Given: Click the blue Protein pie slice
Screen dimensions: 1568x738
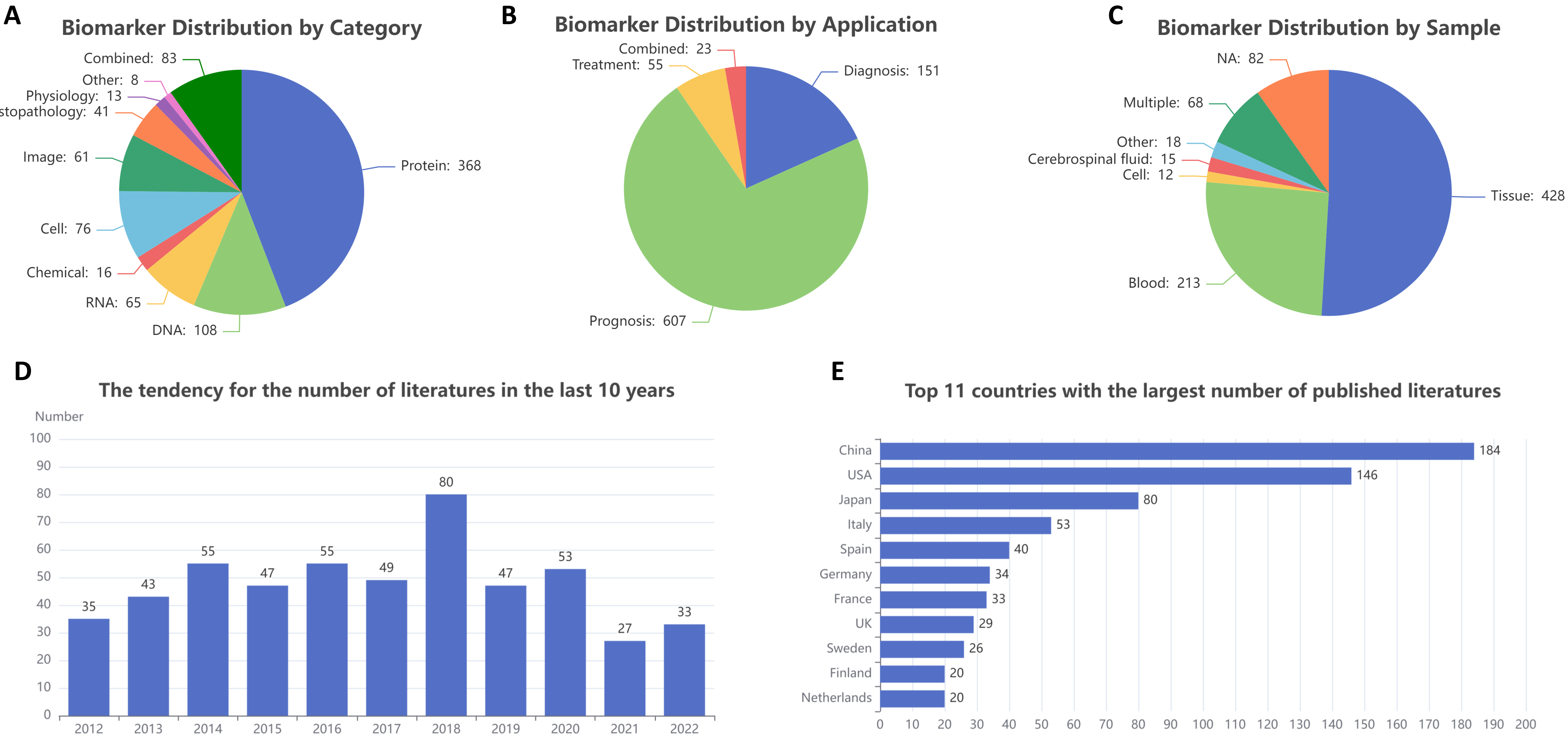Looking at the screenshot, I should point(304,183).
